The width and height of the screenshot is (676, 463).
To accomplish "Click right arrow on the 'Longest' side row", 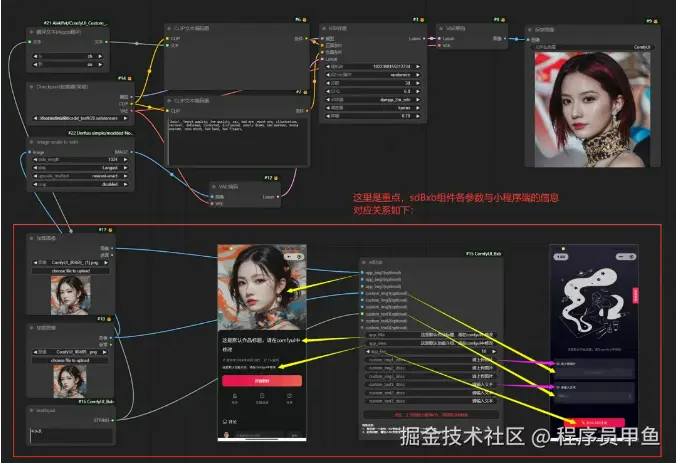I will (125, 168).
